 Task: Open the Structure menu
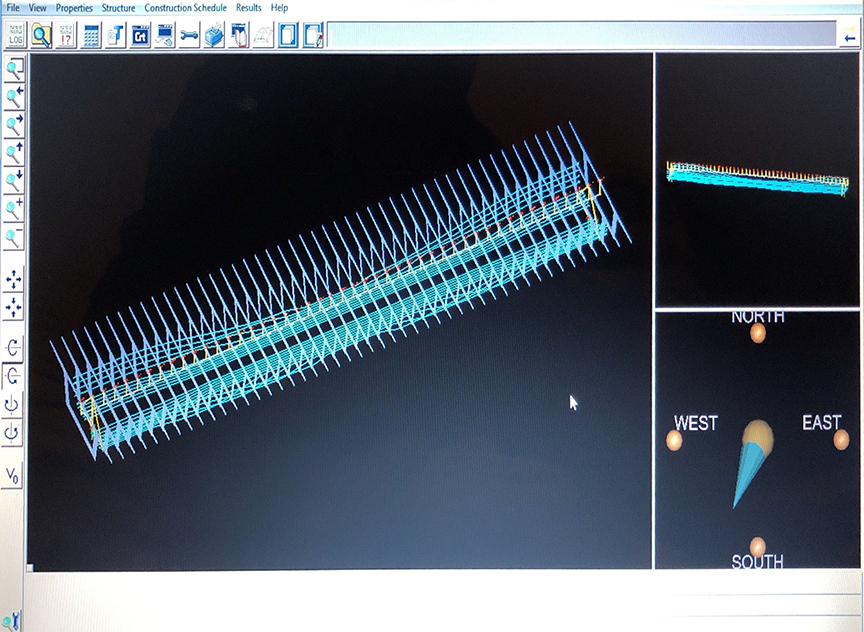point(118,7)
